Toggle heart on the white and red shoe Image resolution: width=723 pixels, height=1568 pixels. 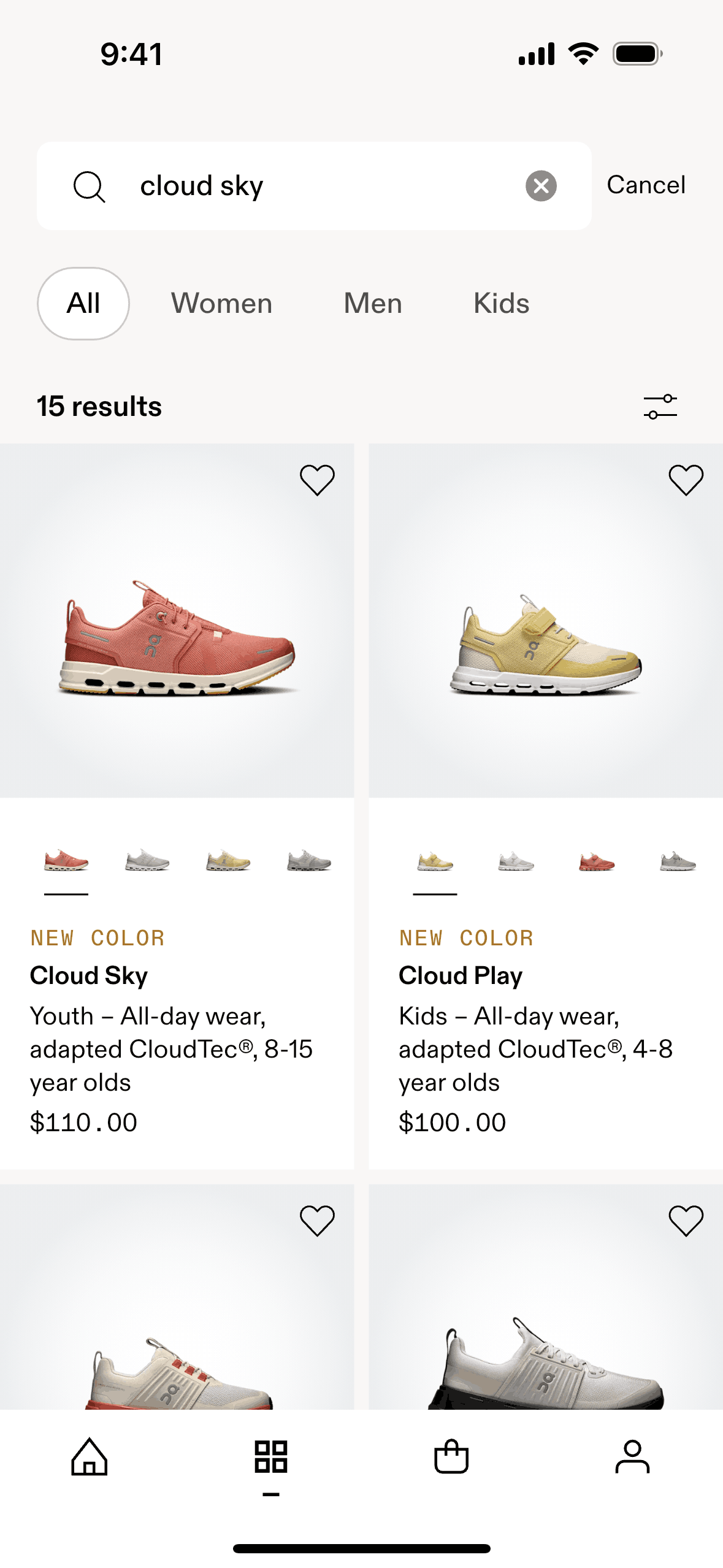pos(317,1221)
